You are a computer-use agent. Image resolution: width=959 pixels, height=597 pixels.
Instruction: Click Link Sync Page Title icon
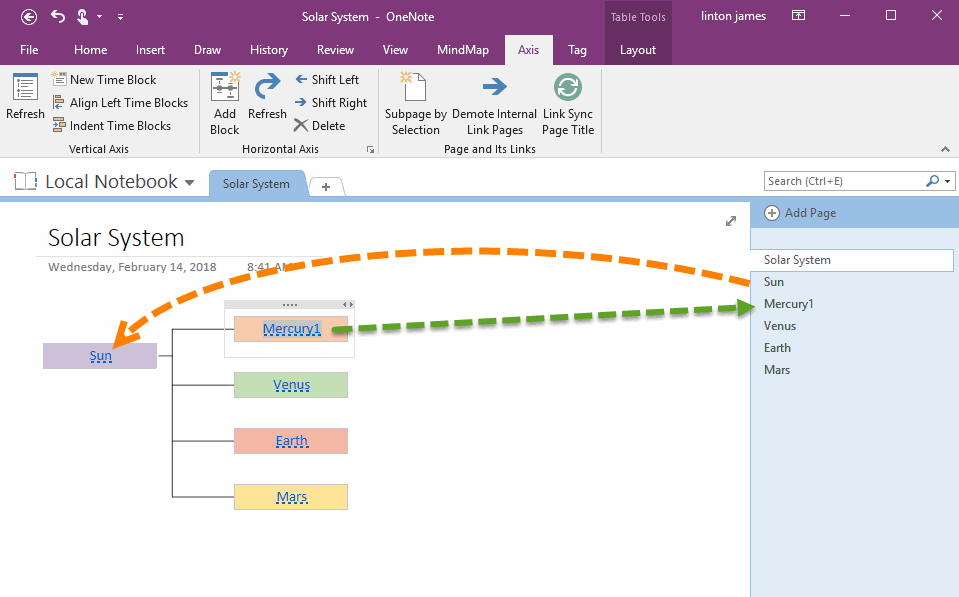(x=568, y=89)
